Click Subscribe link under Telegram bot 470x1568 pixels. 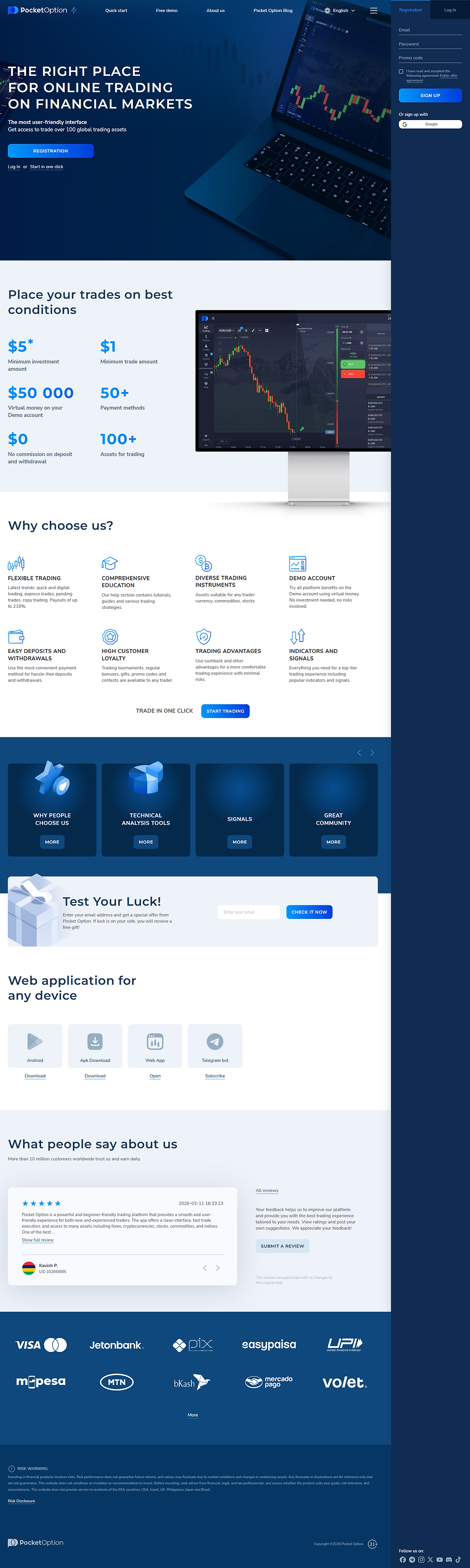click(x=215, y=1076)
